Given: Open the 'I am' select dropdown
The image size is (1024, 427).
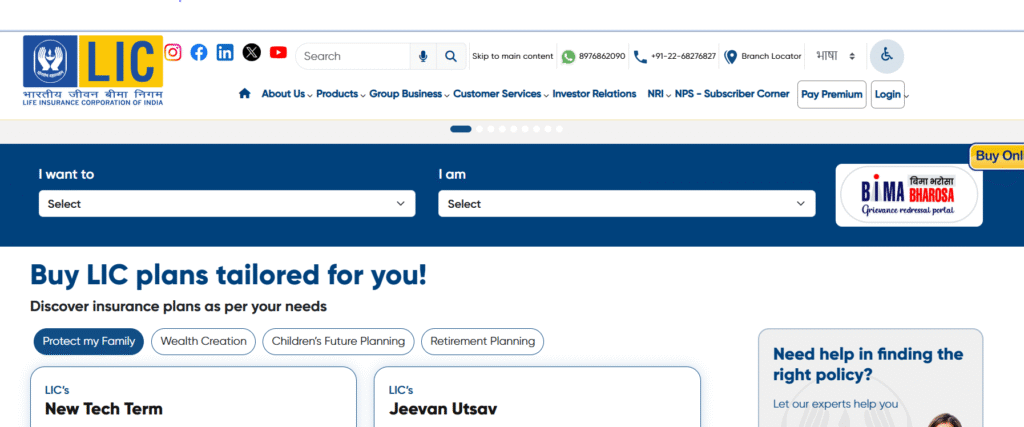Looking at the screenshot, I should [x=626, y=204].
